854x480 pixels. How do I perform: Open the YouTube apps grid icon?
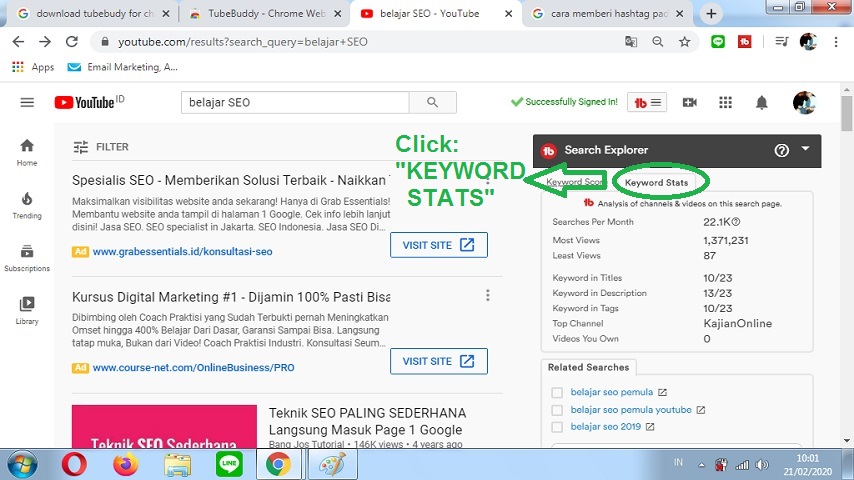(x=725, y=102)
